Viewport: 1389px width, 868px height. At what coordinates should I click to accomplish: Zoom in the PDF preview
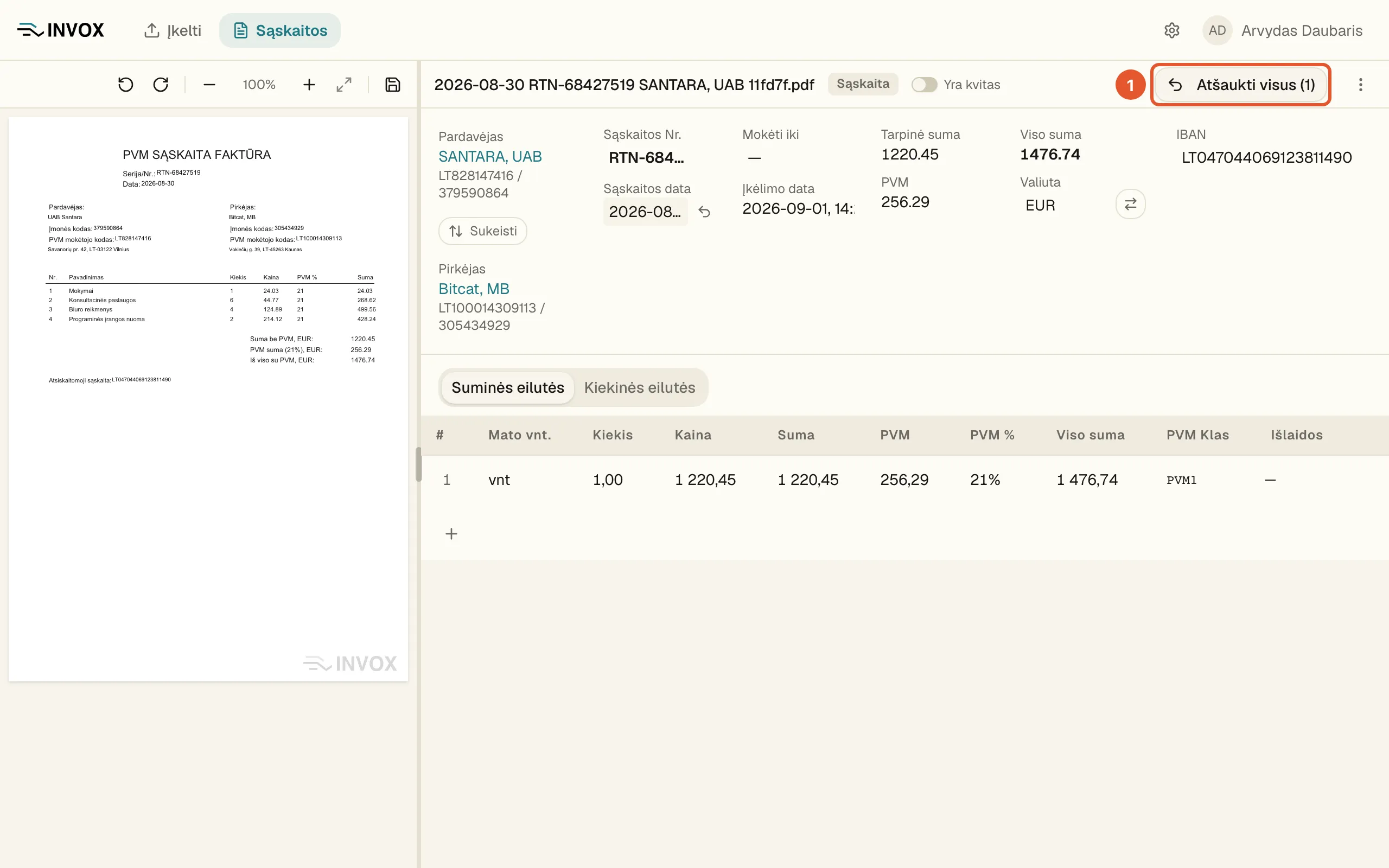point(309,85)
